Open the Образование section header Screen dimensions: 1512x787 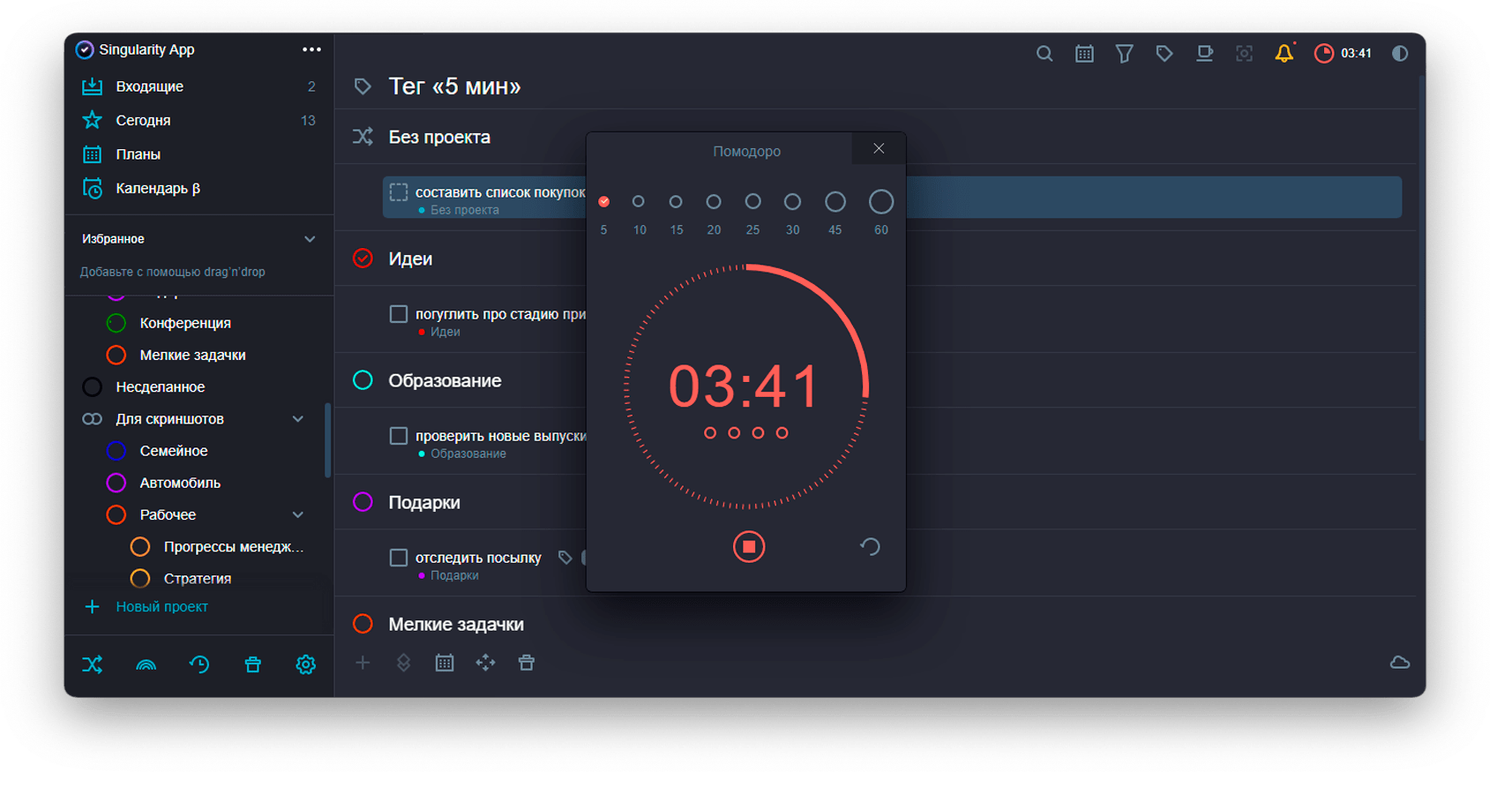[x=445, y=380]
